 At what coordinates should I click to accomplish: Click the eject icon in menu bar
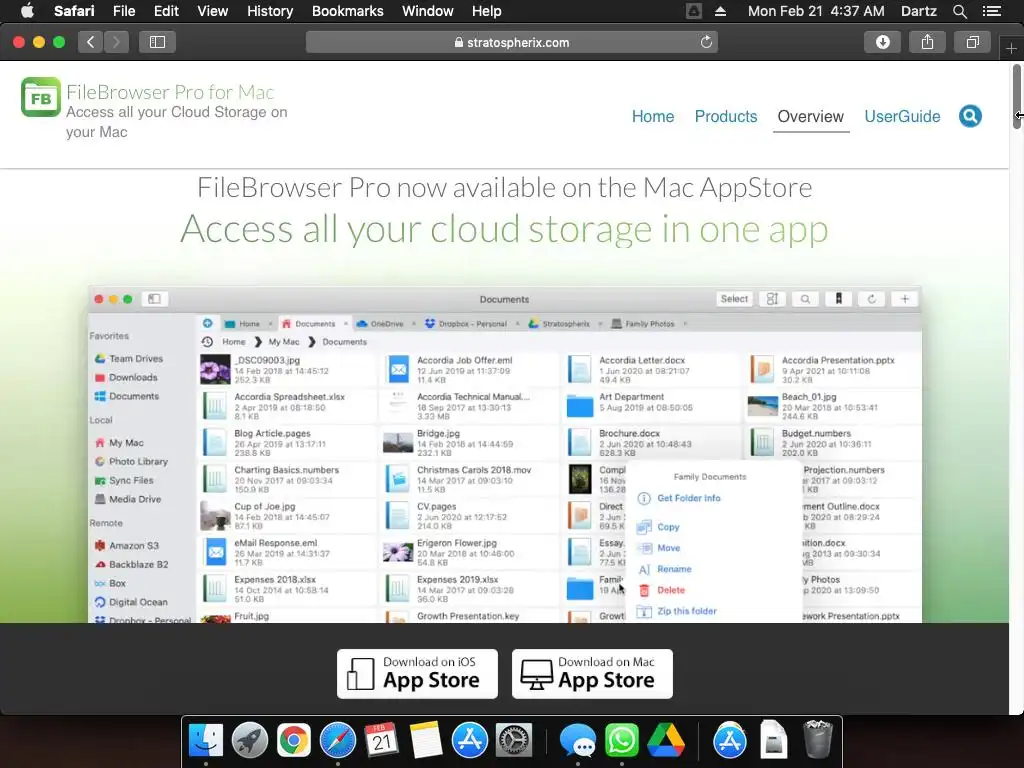[720, 11]
